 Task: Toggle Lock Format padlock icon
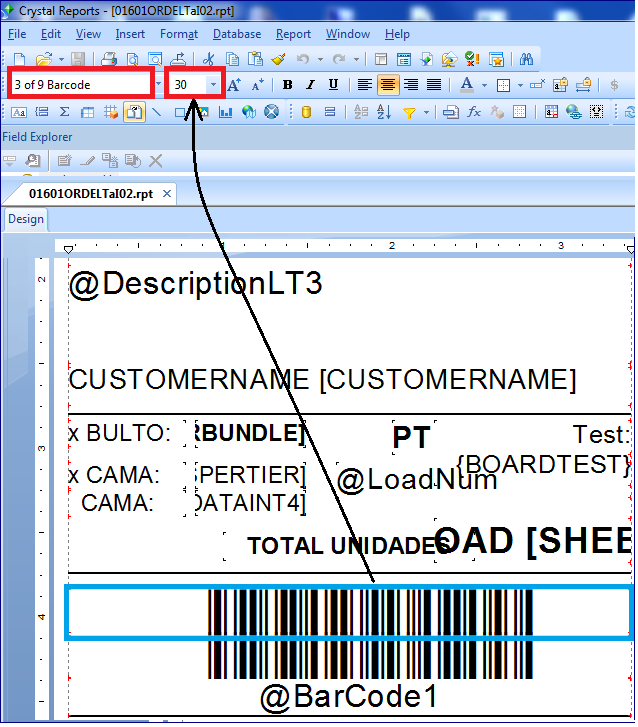pos(561,84)
